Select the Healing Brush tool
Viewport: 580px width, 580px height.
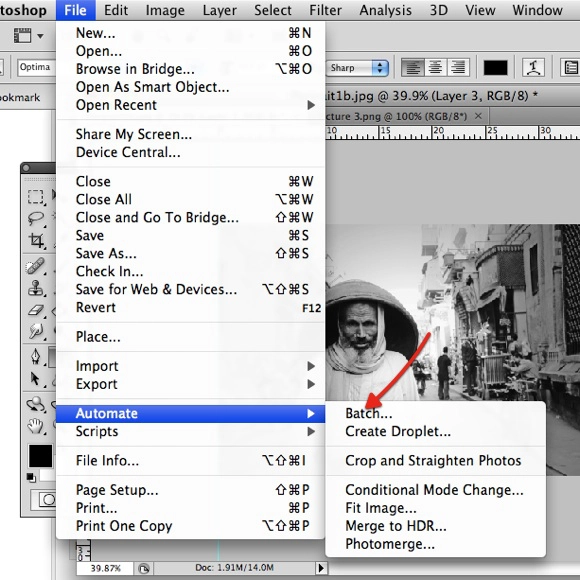[36, 266]
